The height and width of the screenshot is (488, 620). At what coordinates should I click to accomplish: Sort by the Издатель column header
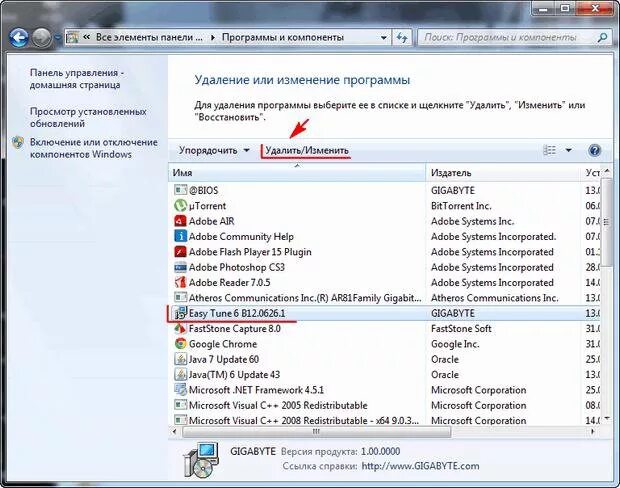pos(503,173)
